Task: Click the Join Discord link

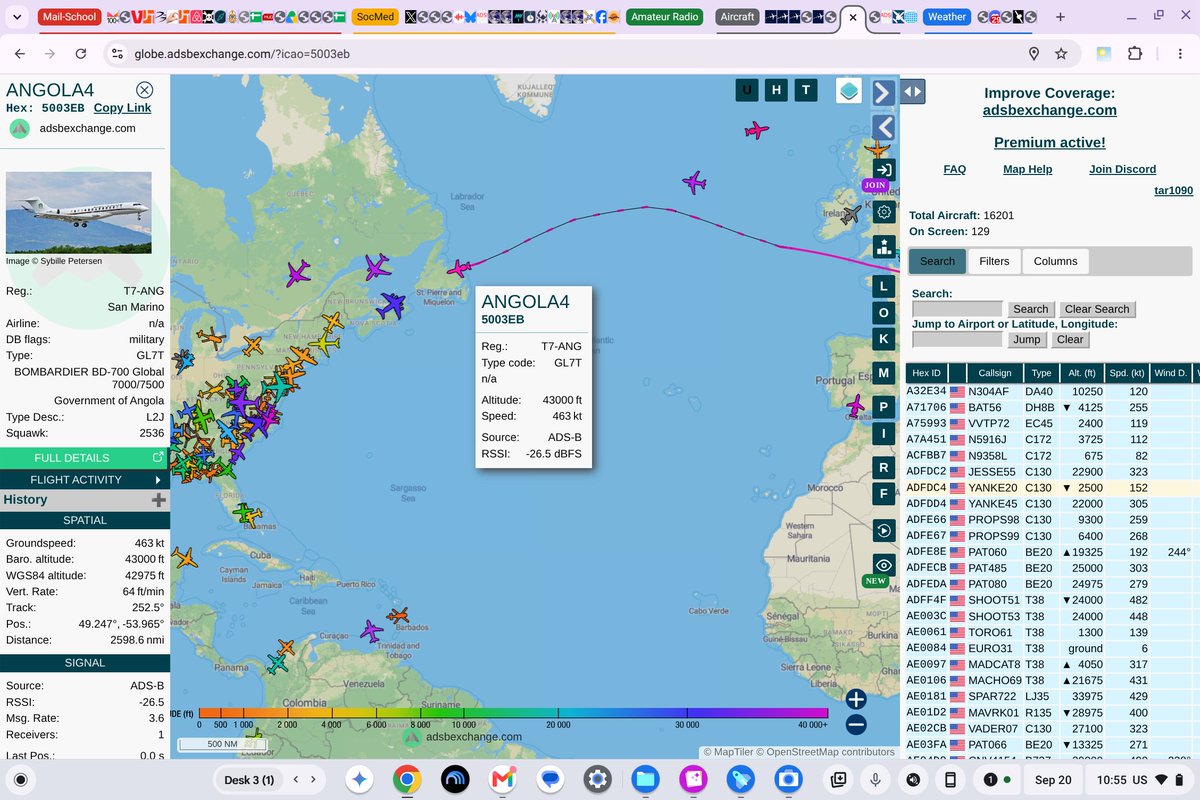Action: pyautogui.click(x=1122, y=169)
